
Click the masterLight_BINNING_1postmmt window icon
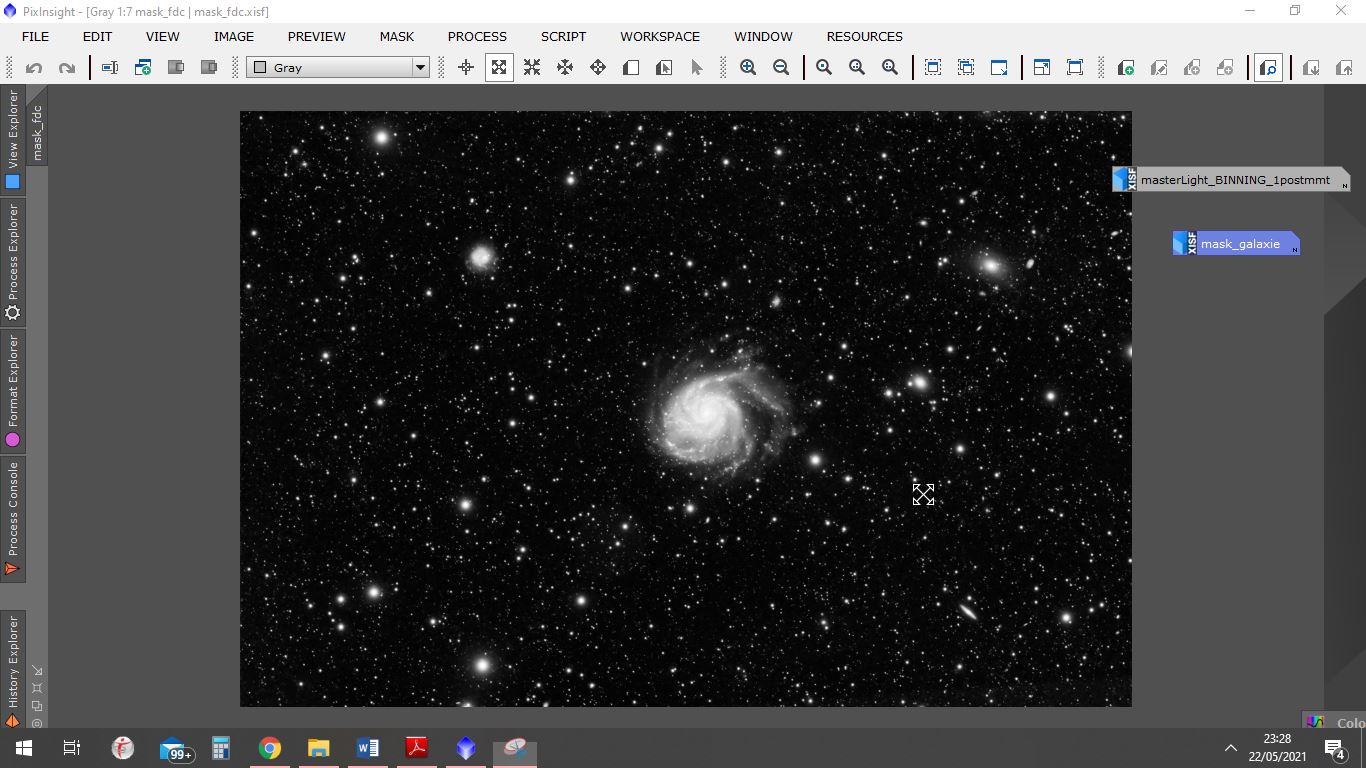pos(1125,180)
